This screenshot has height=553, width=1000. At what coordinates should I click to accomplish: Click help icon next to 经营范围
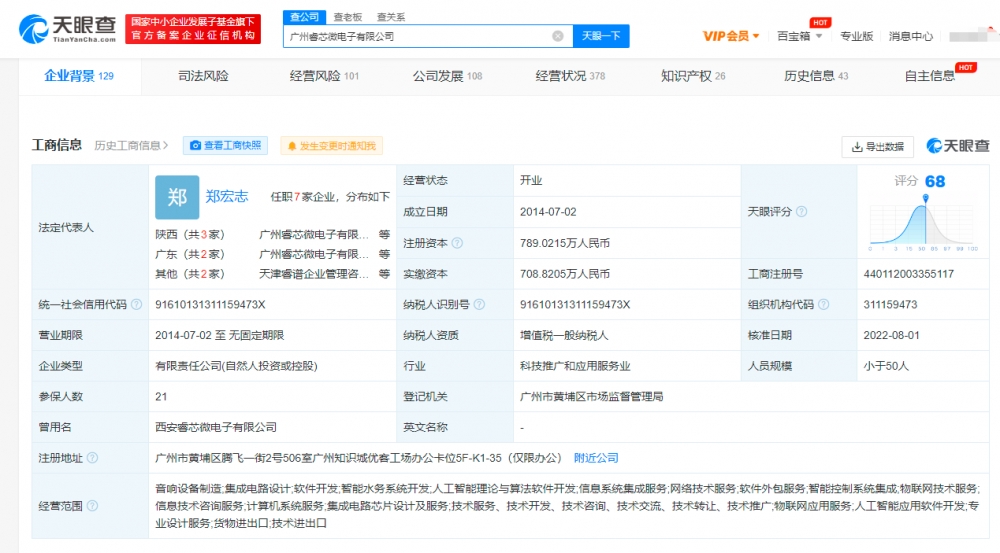[92, 506]
